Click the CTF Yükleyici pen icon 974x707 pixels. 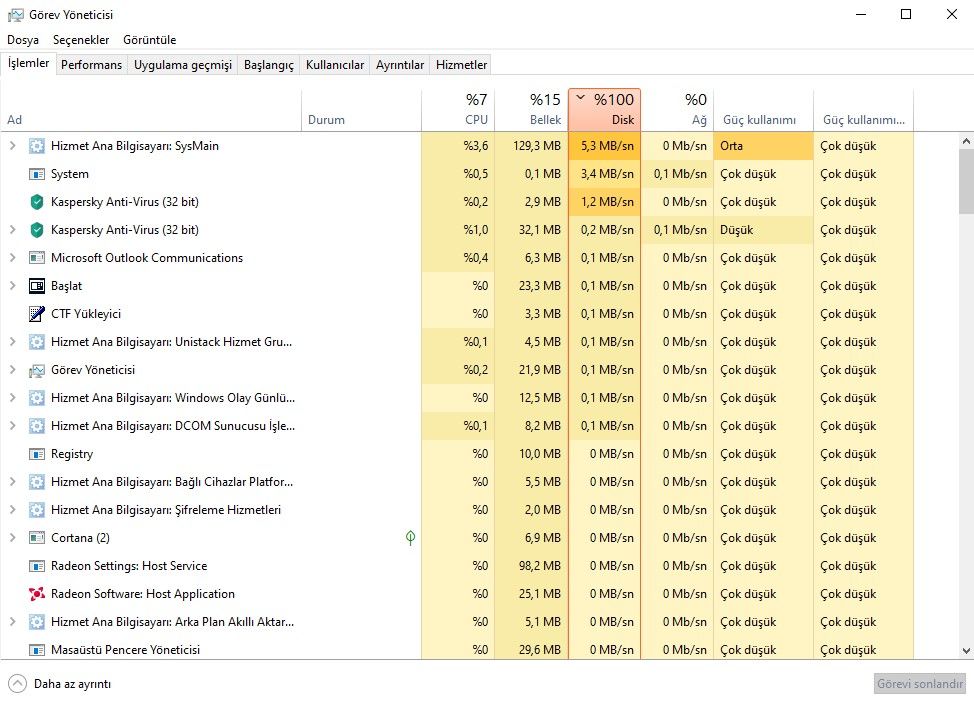click(x=37, y=314)
